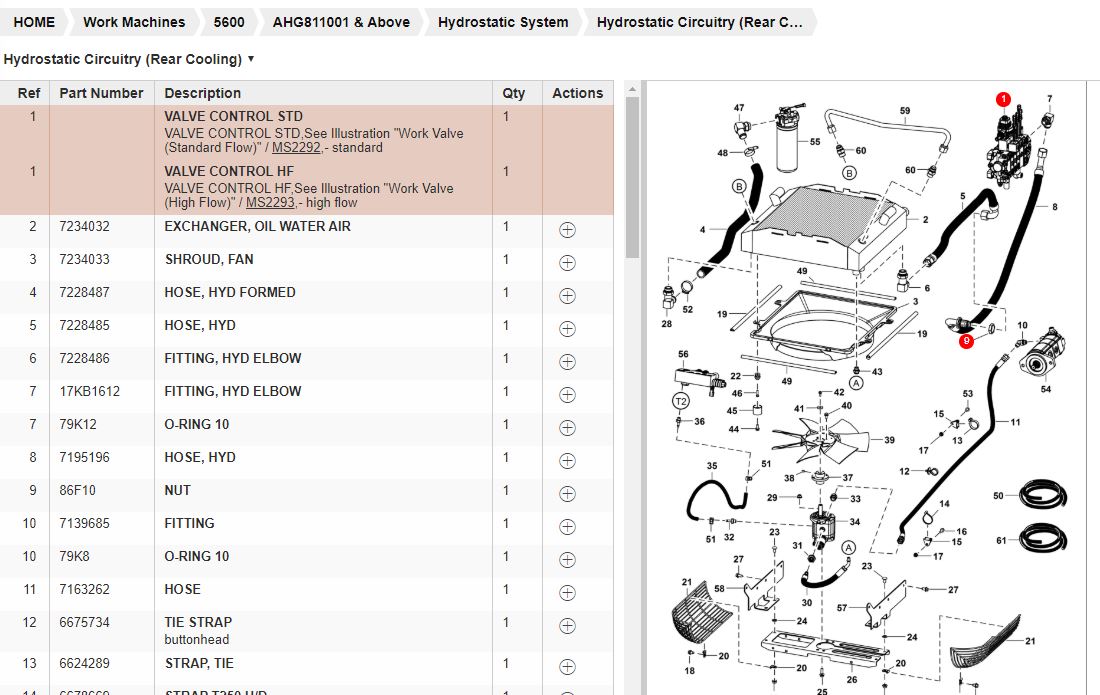The height and width of the screenshot is (695, 1100).
Task: Select part number 7234033
Action: 84,259
